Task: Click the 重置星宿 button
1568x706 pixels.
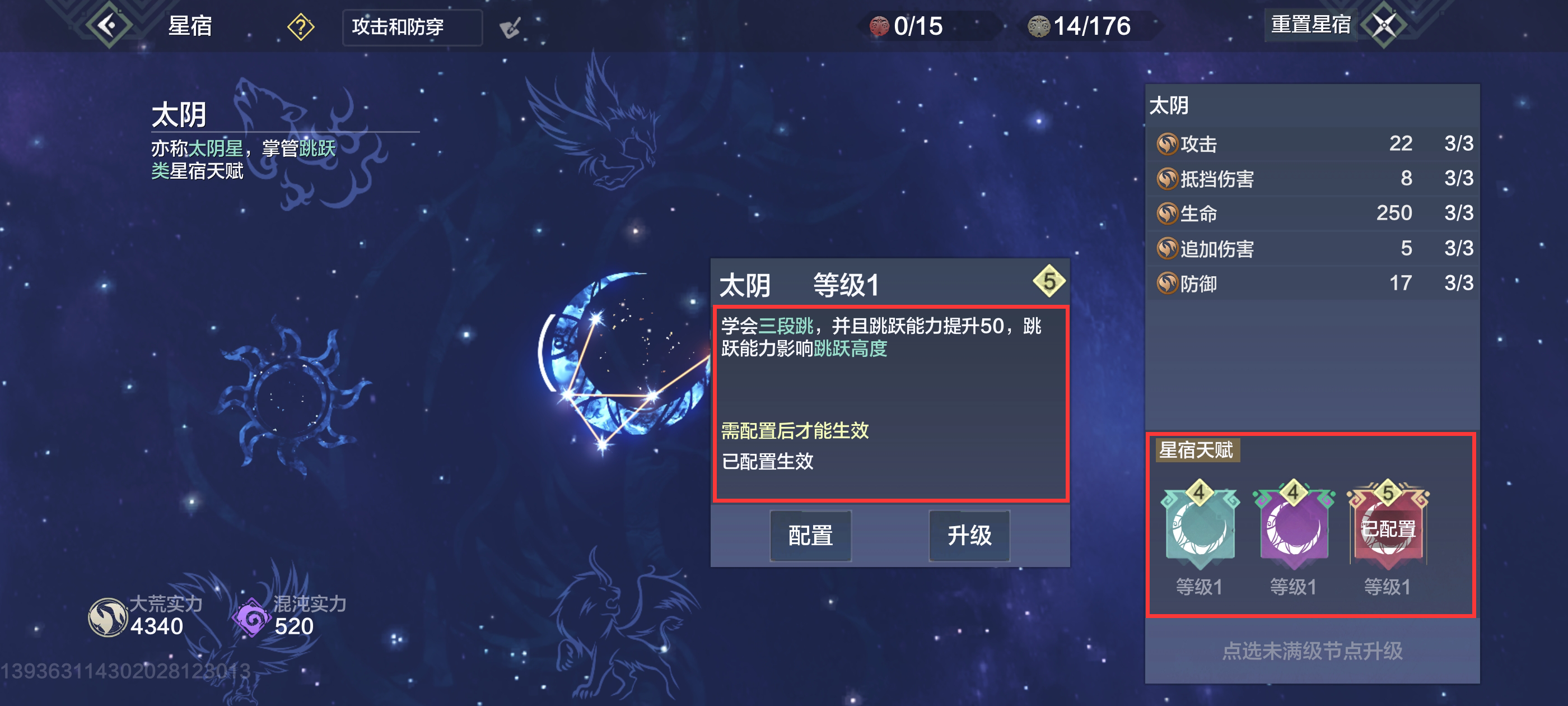Action: tap(1310, 25)
